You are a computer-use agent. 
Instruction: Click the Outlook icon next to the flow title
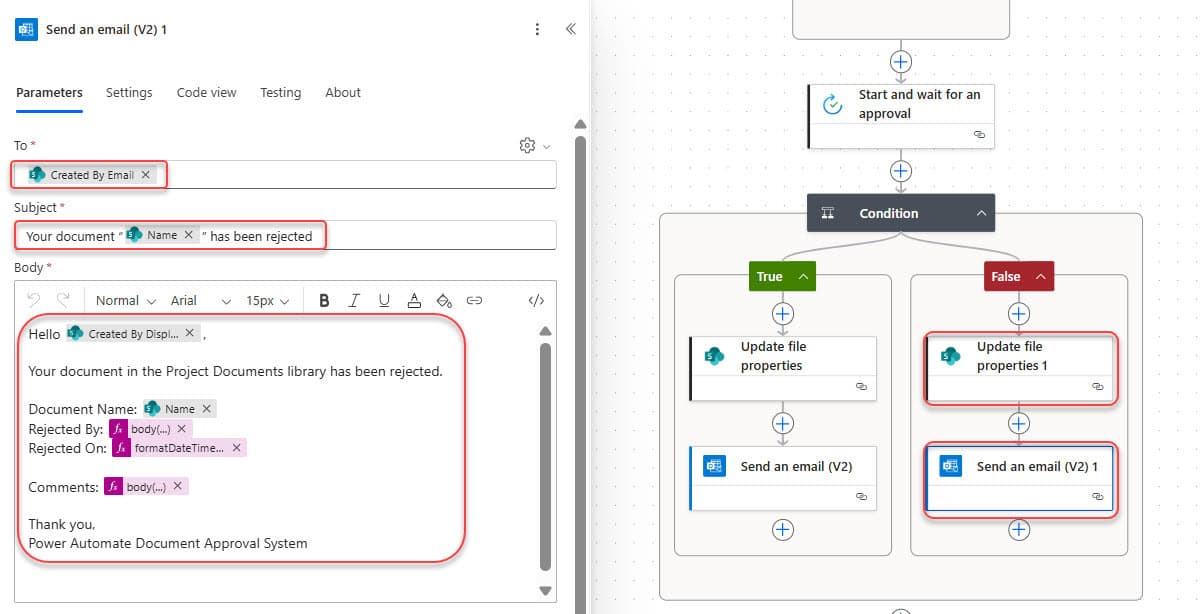point(25,29)
